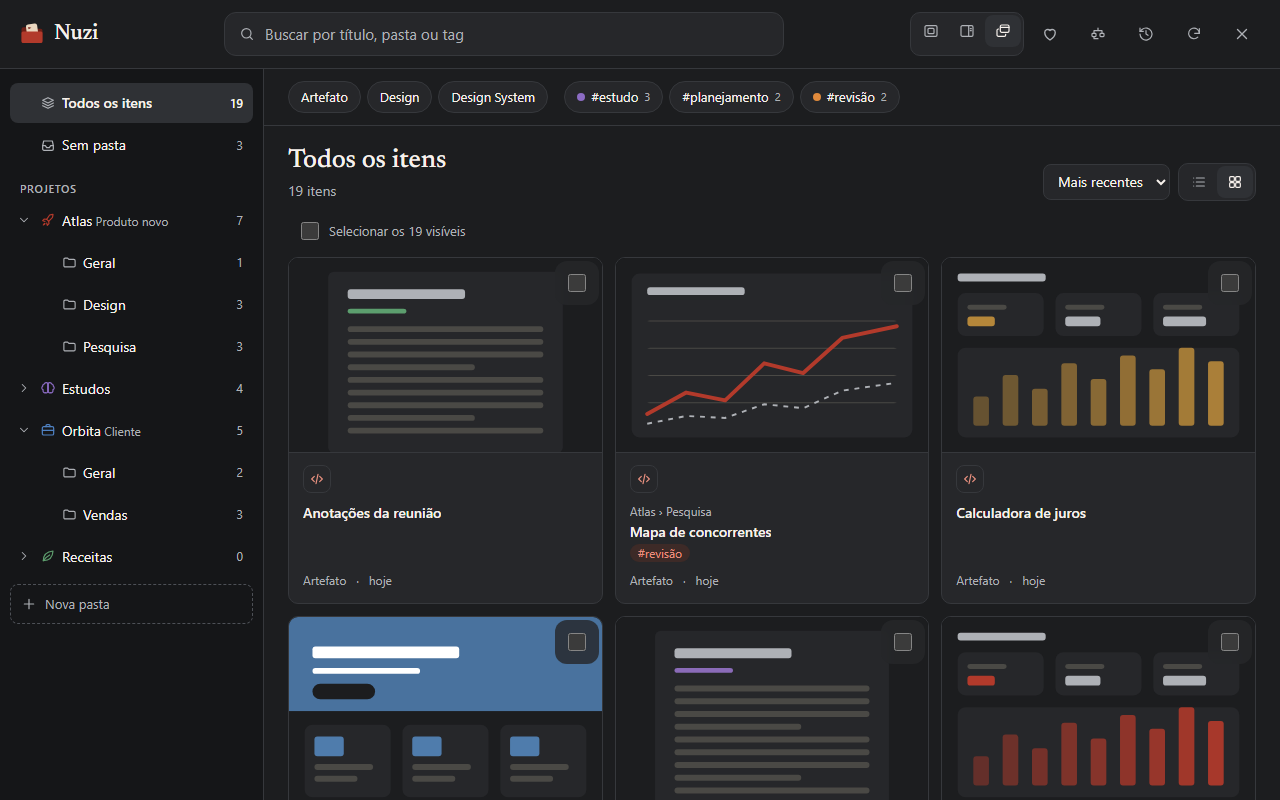Click the brain icon beside Estudos
The image size is (1280, 800).
(48, 389)
